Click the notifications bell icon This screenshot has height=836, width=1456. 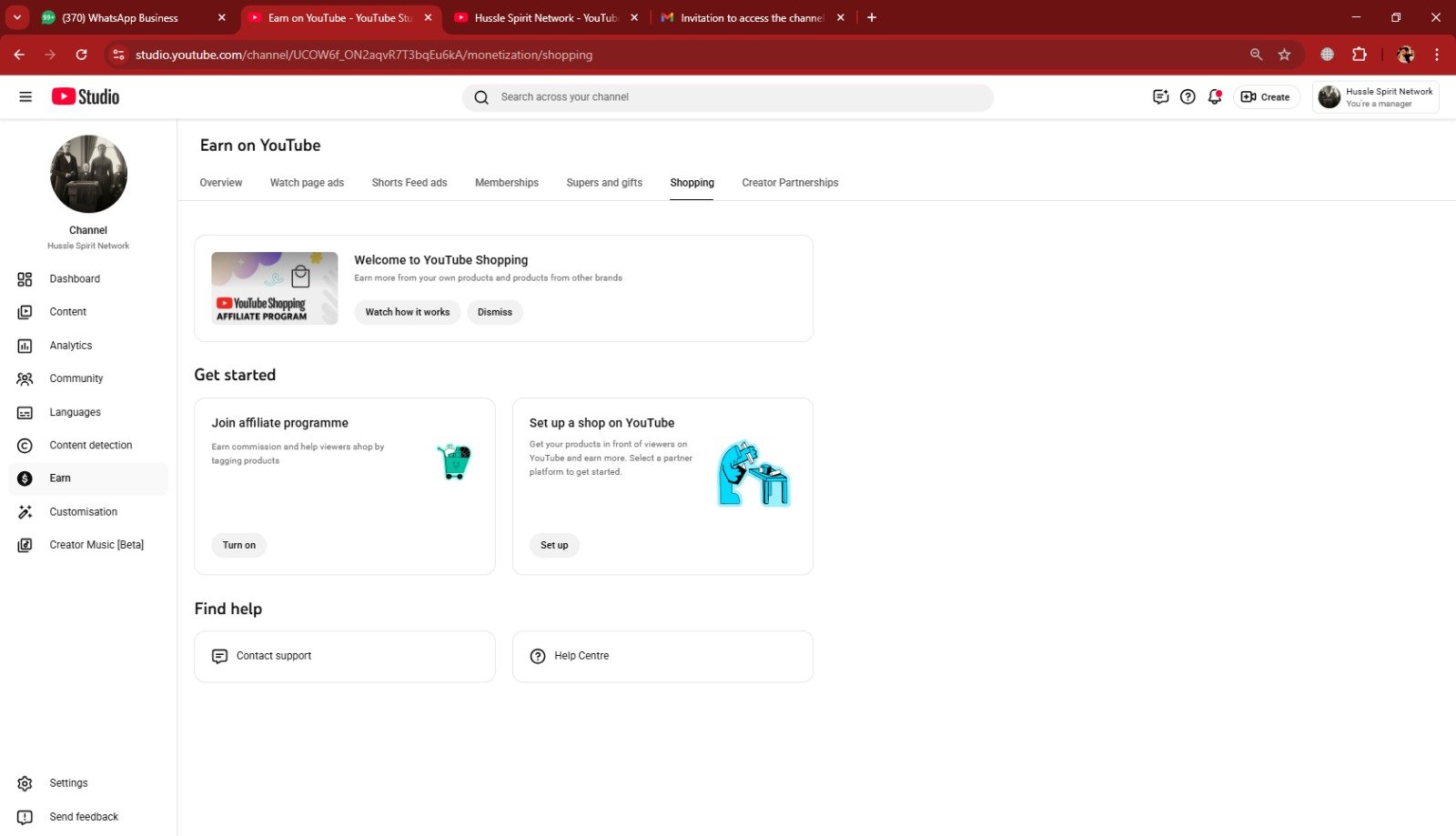click(1214, 96)
